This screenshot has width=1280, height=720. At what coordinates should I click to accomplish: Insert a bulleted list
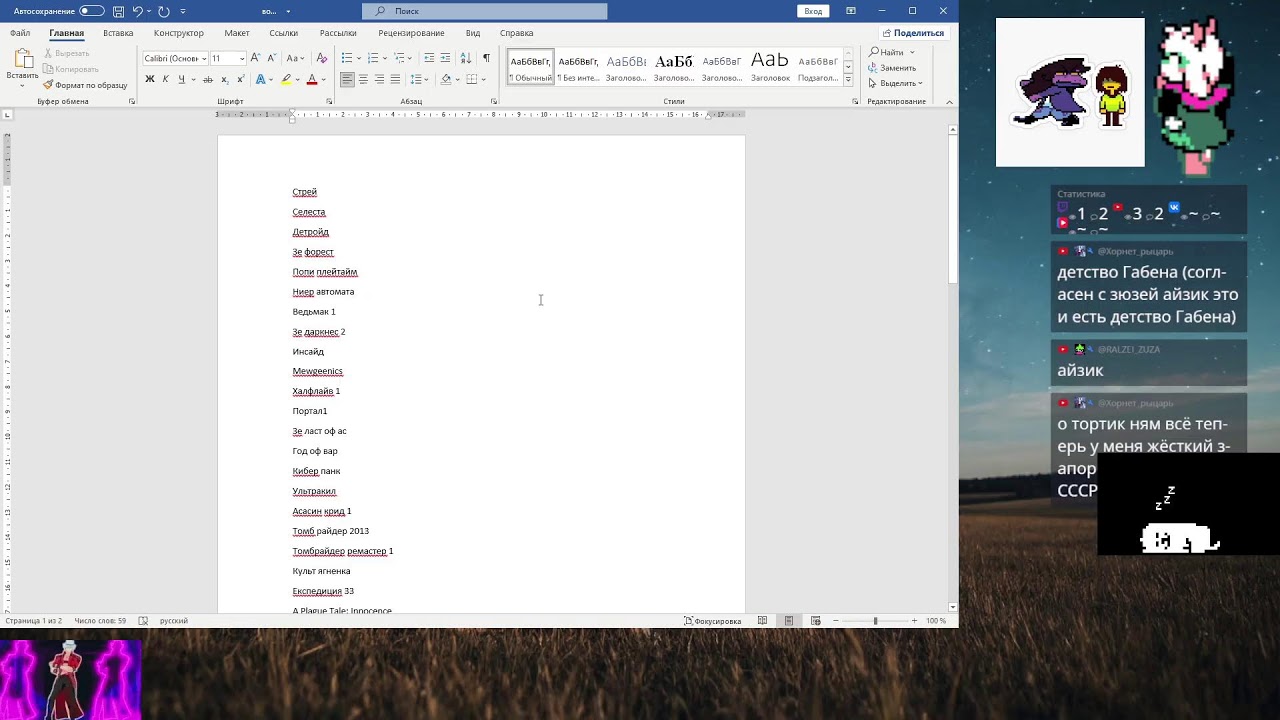pyautogui.click(x=347, y=58)
